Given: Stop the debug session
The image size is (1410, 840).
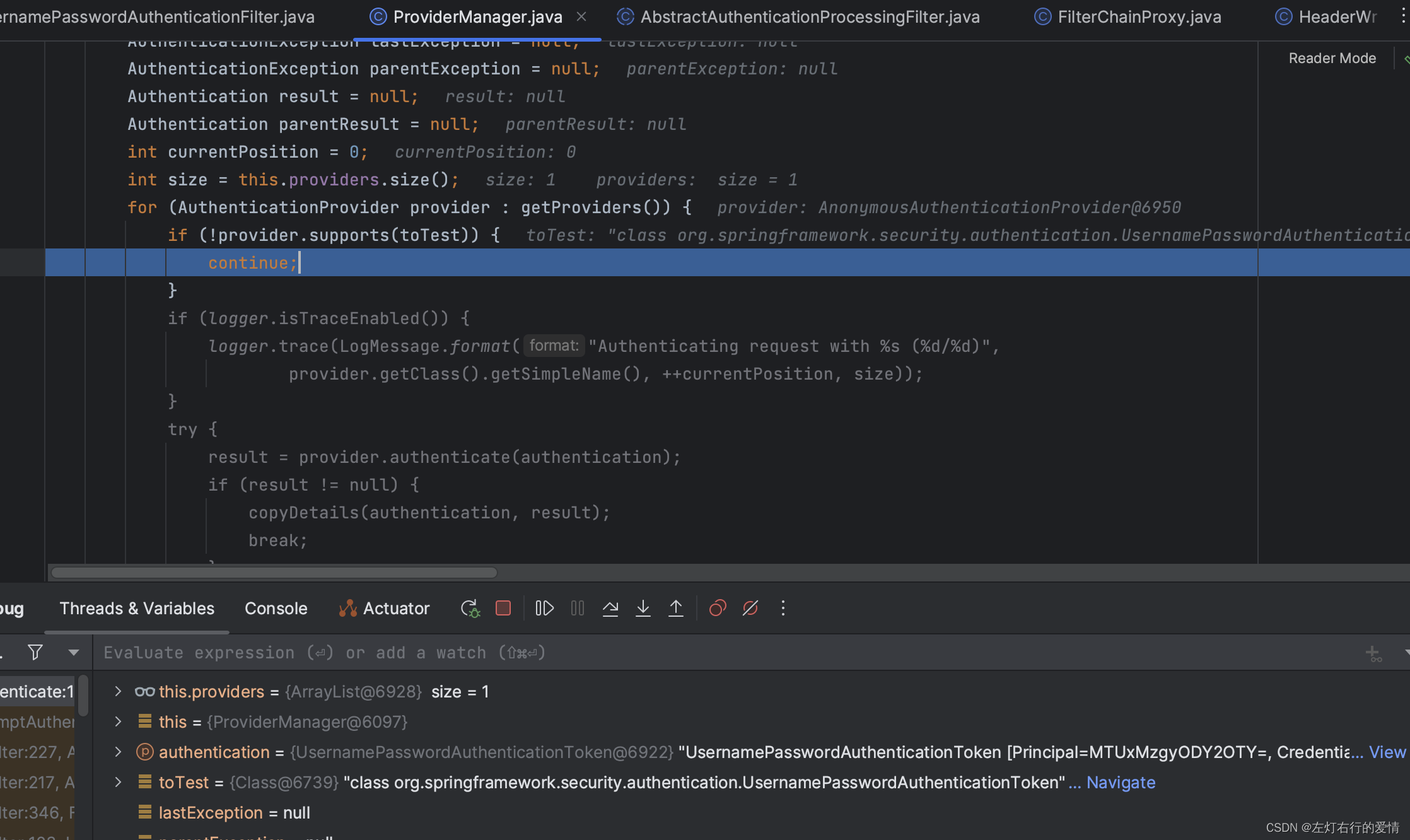Looking at the screenshot, I should tap(503, 609).
